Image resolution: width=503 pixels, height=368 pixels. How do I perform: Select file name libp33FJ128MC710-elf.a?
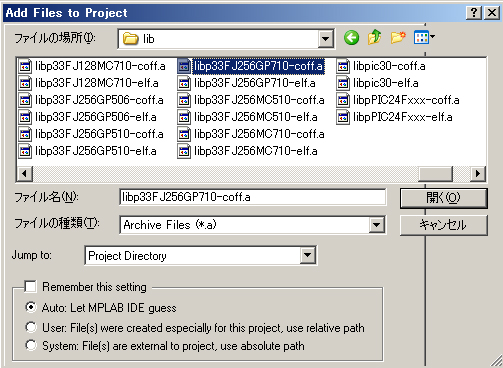[x=97, y=83]
